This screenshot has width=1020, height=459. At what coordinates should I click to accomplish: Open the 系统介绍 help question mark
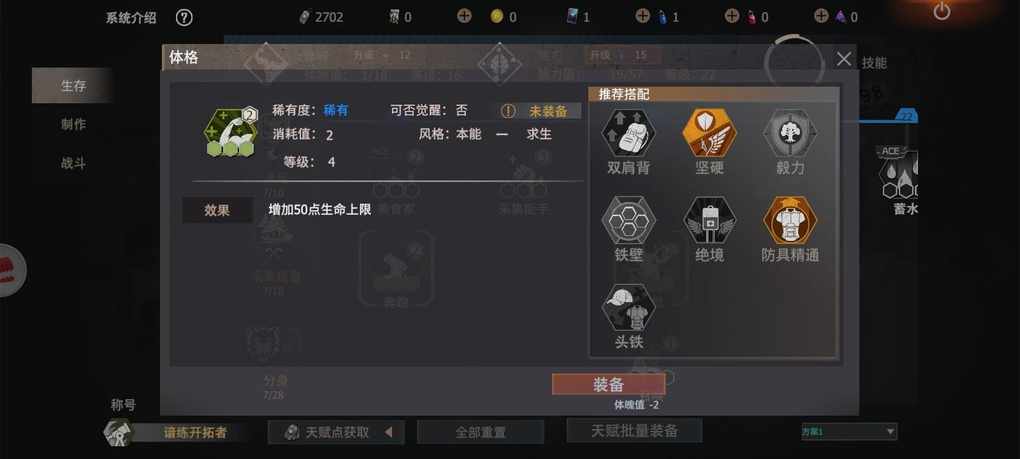point(184,18)
